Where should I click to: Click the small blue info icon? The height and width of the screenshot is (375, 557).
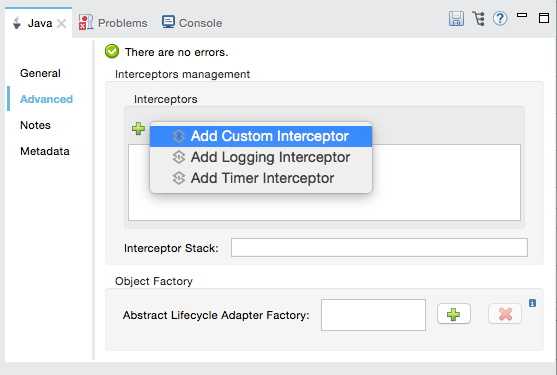(x=532, y=303)
